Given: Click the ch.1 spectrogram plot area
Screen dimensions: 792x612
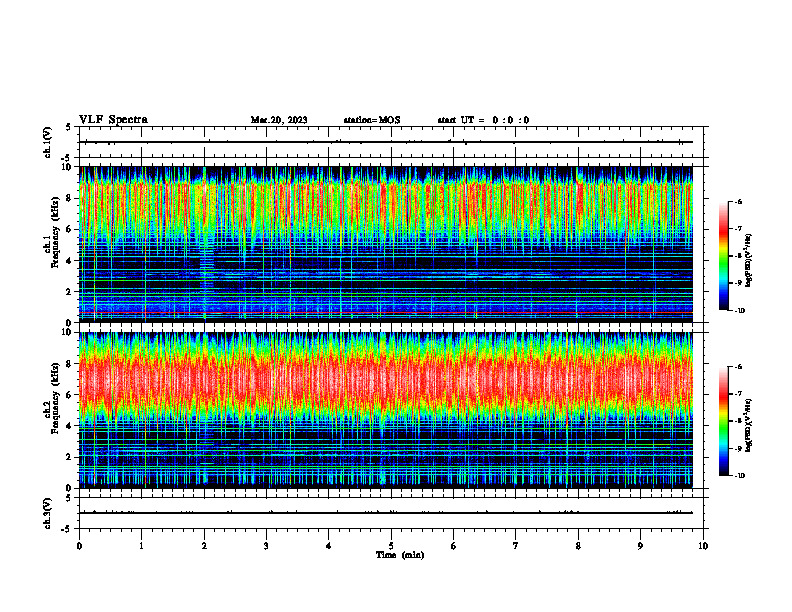Looking at the screenshot, I should tap(386, 244).
